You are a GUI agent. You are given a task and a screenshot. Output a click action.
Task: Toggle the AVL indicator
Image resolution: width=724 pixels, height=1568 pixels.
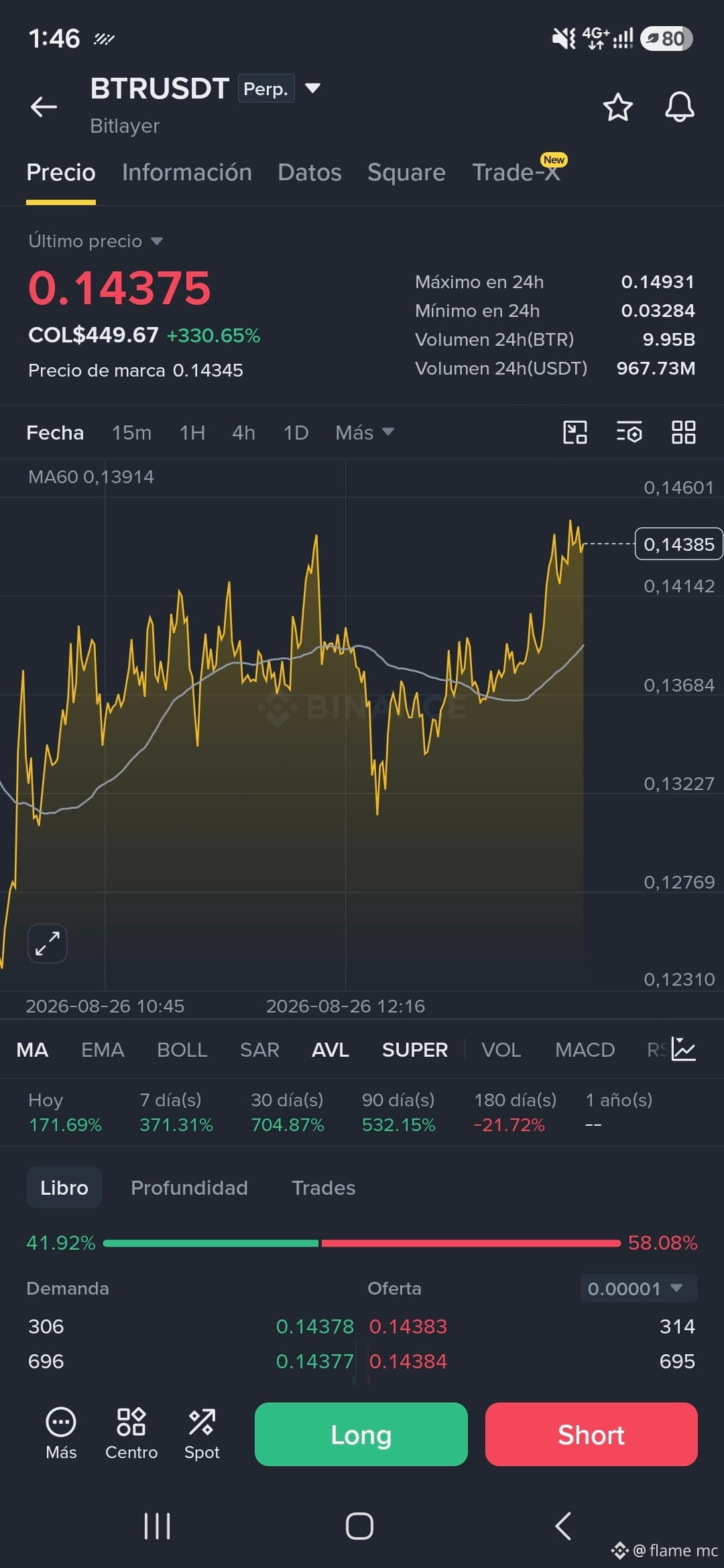point(330,1049)
